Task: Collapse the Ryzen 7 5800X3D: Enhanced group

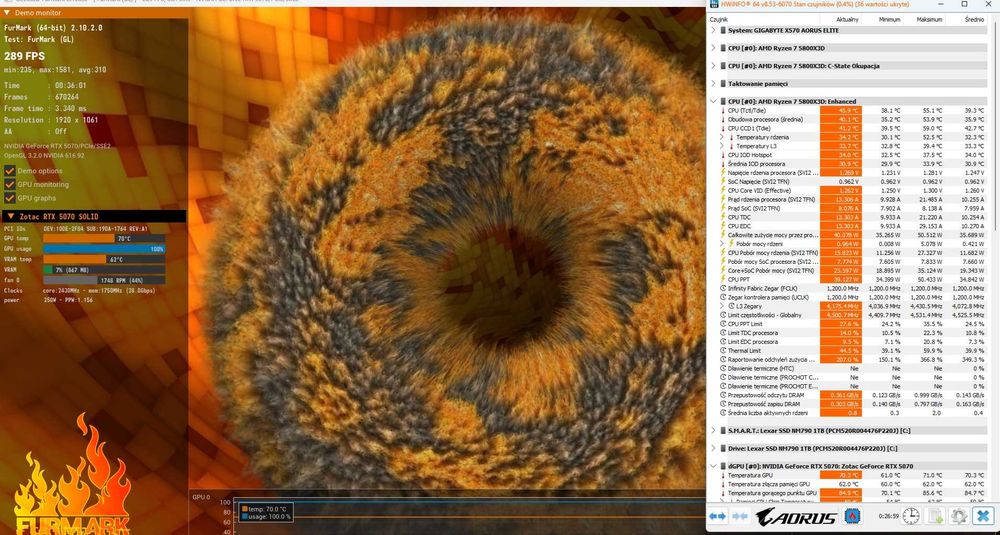Action: 714,101
